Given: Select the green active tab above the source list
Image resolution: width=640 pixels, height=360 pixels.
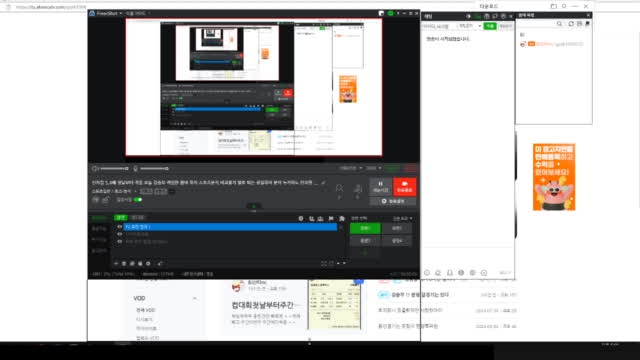Looking at the screenshot, I should [x=121, y=218].
